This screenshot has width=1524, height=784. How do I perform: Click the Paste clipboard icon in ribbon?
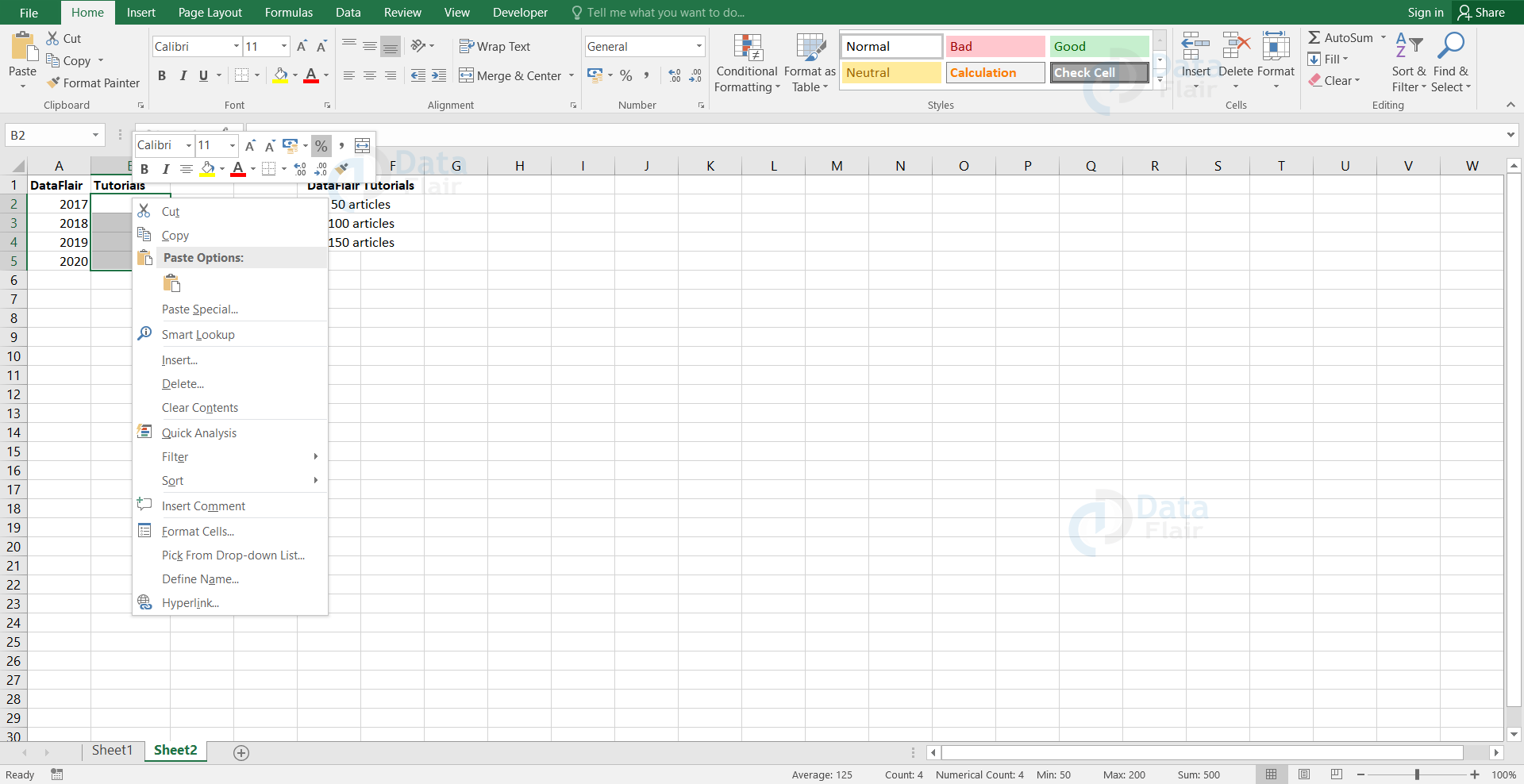pos(23,47)
